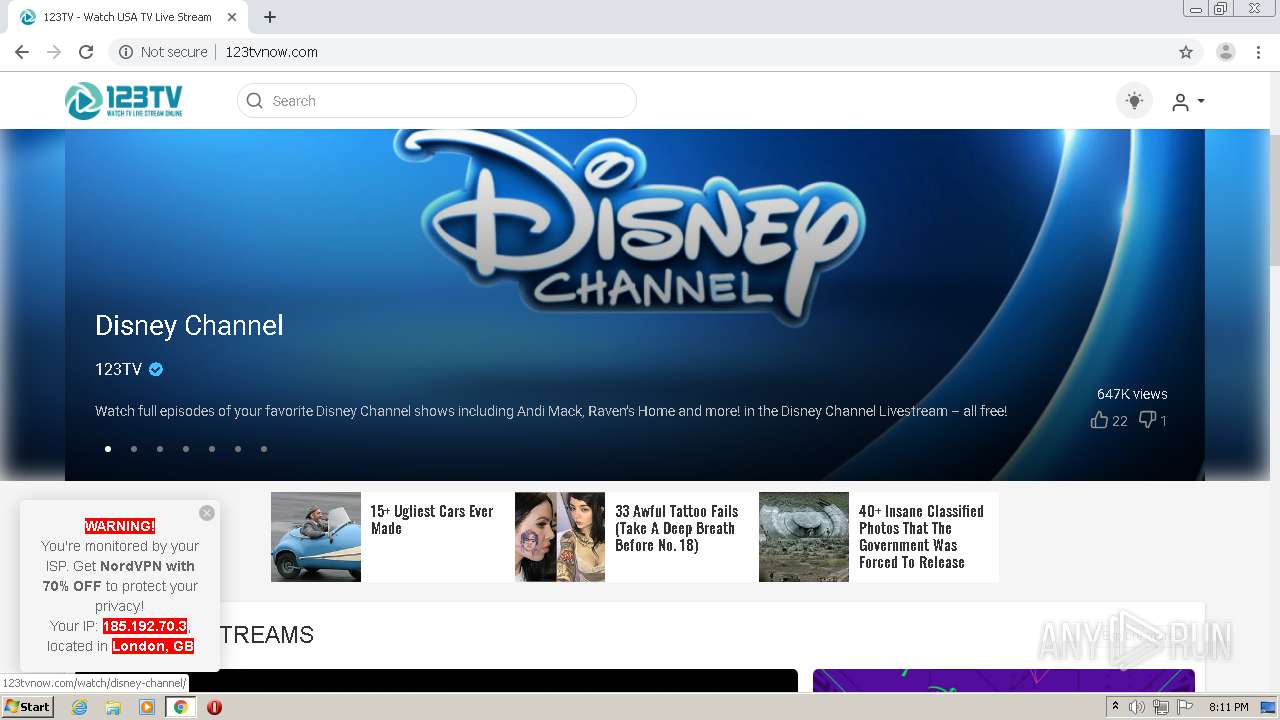Click the NordVPN with 70% OFF link
This screenshot has height=720, width=1280.
(x=120, y=576)
